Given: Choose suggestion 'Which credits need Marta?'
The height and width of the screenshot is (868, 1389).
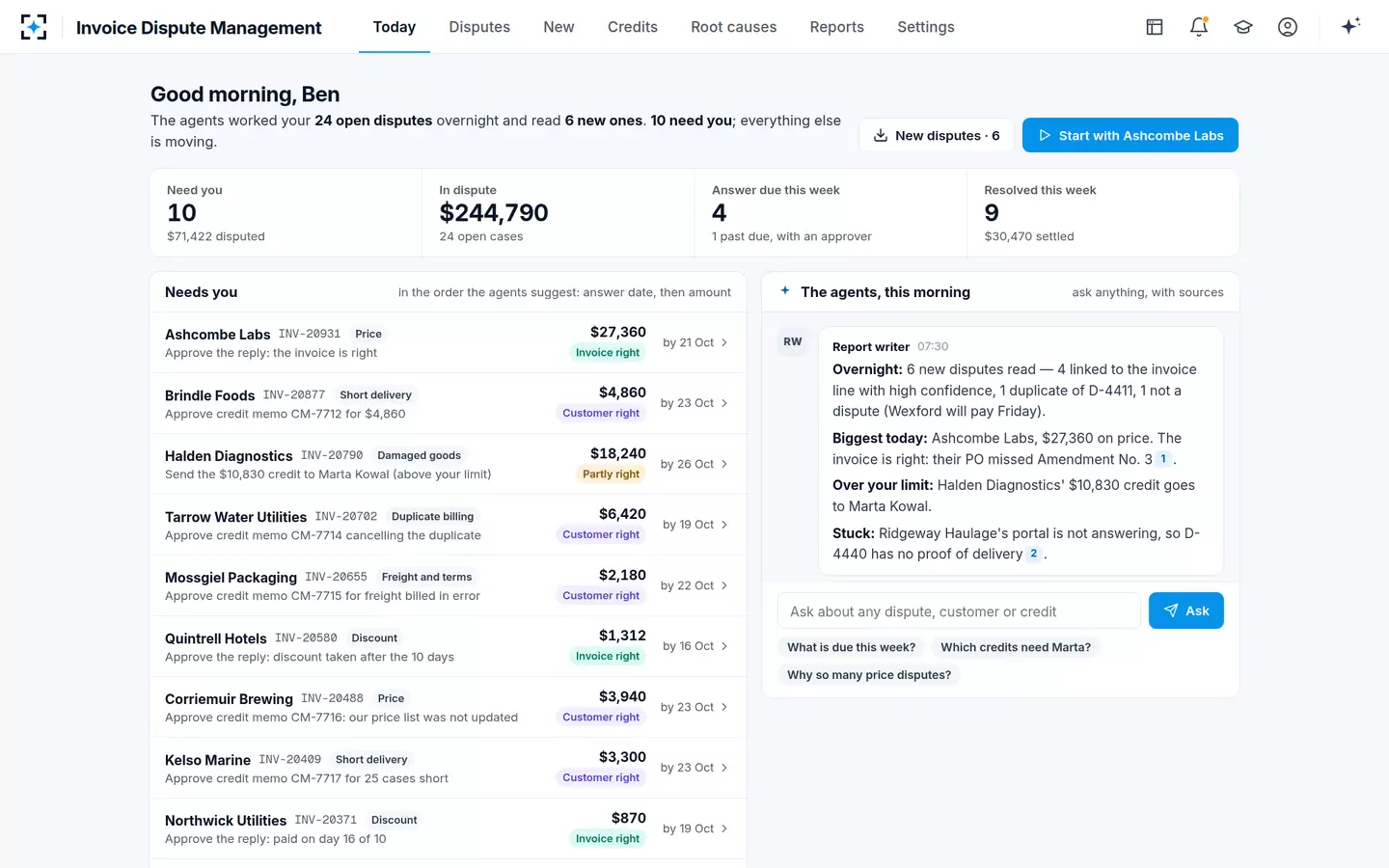Looking at the screenshot, I should [x=1016, y=647].
